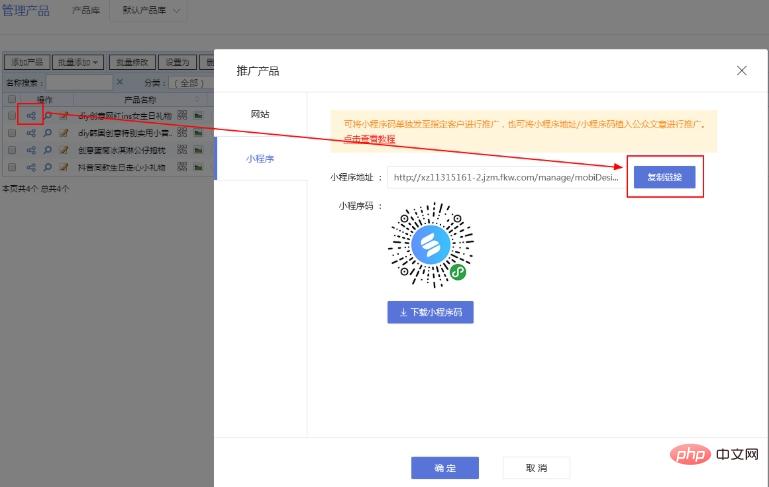The image size is (769, 487).
Task: Open image icon for 冰淇淋公仔抱枕 product row
Action: 198,150
